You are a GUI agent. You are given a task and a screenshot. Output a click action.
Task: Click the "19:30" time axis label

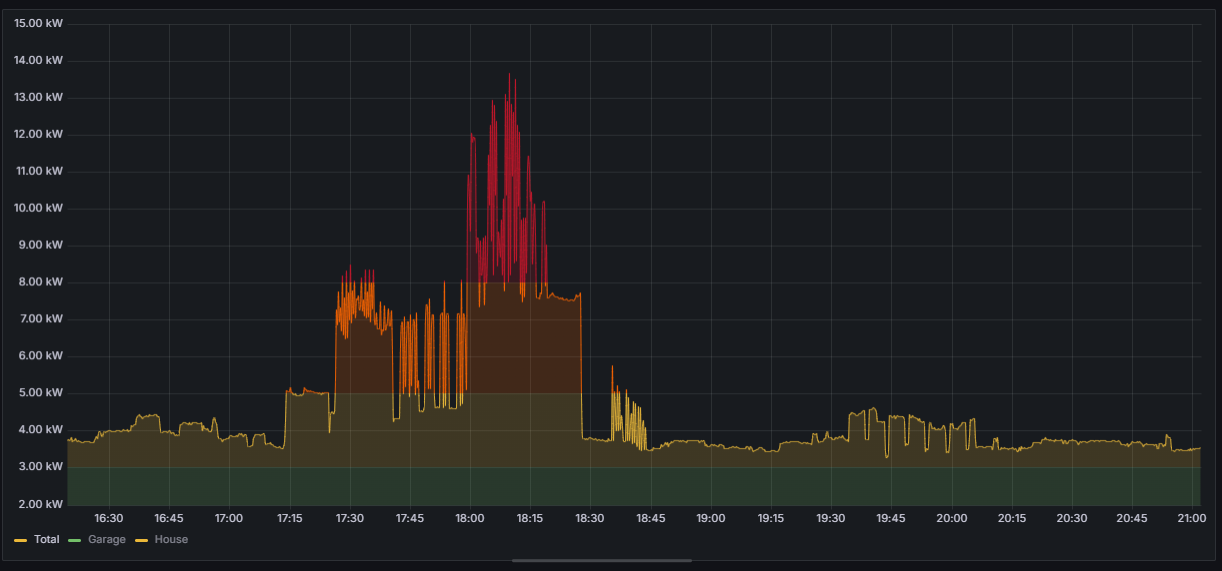point(831,518)
